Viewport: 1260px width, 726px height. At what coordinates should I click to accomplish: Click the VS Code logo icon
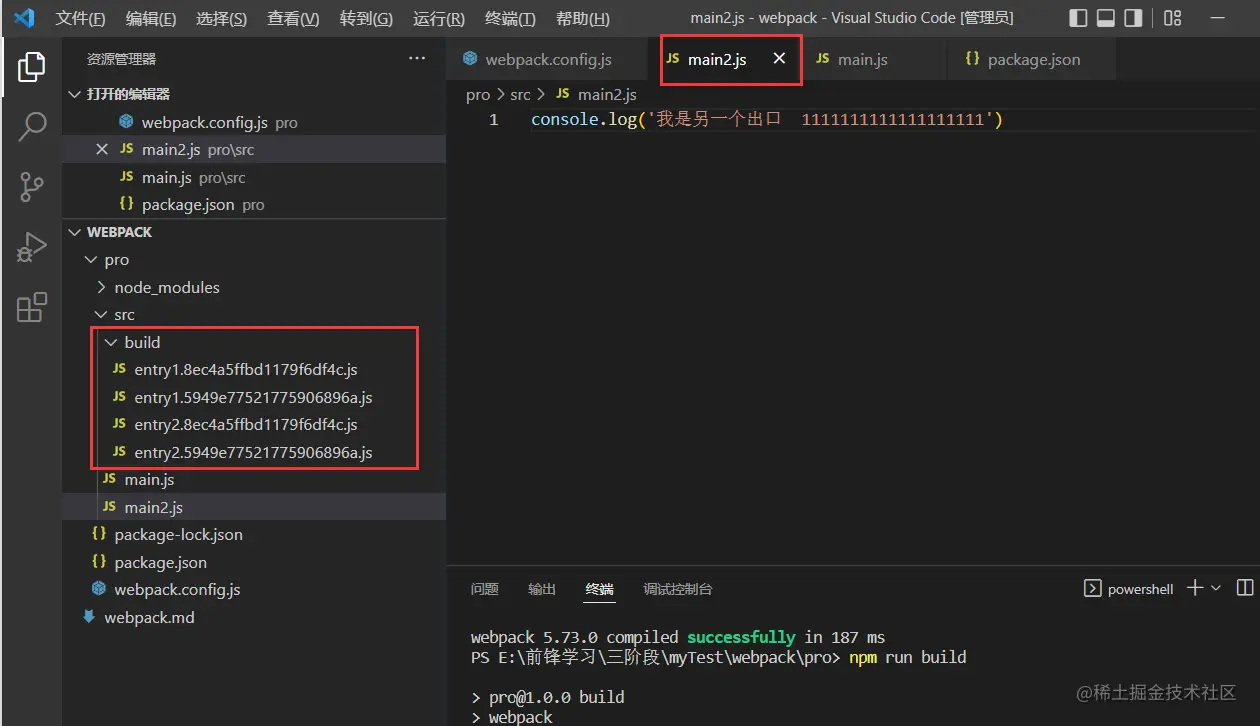(x=24, y=18)
